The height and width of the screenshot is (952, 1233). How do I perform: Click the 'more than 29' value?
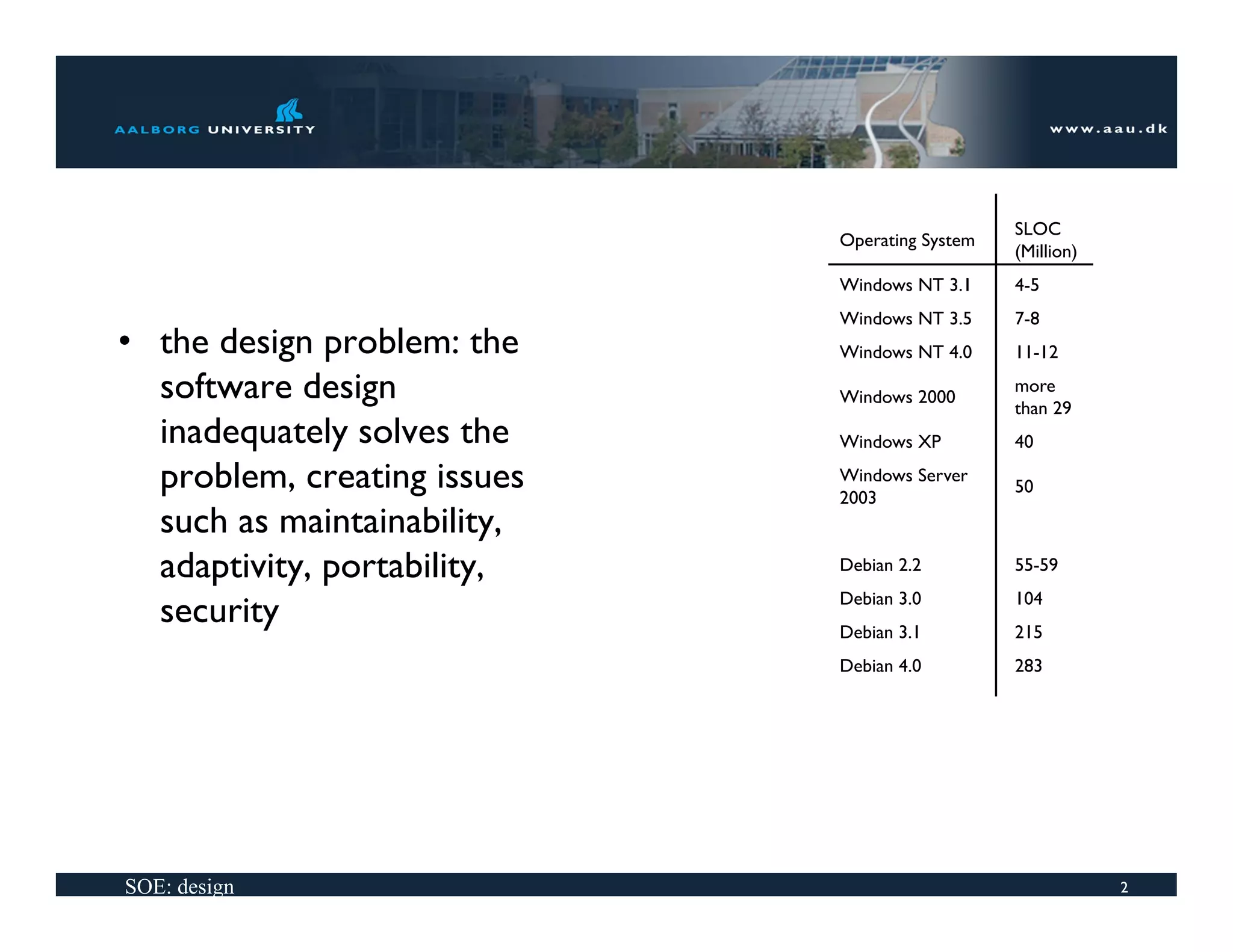[x=1042, y=397]
